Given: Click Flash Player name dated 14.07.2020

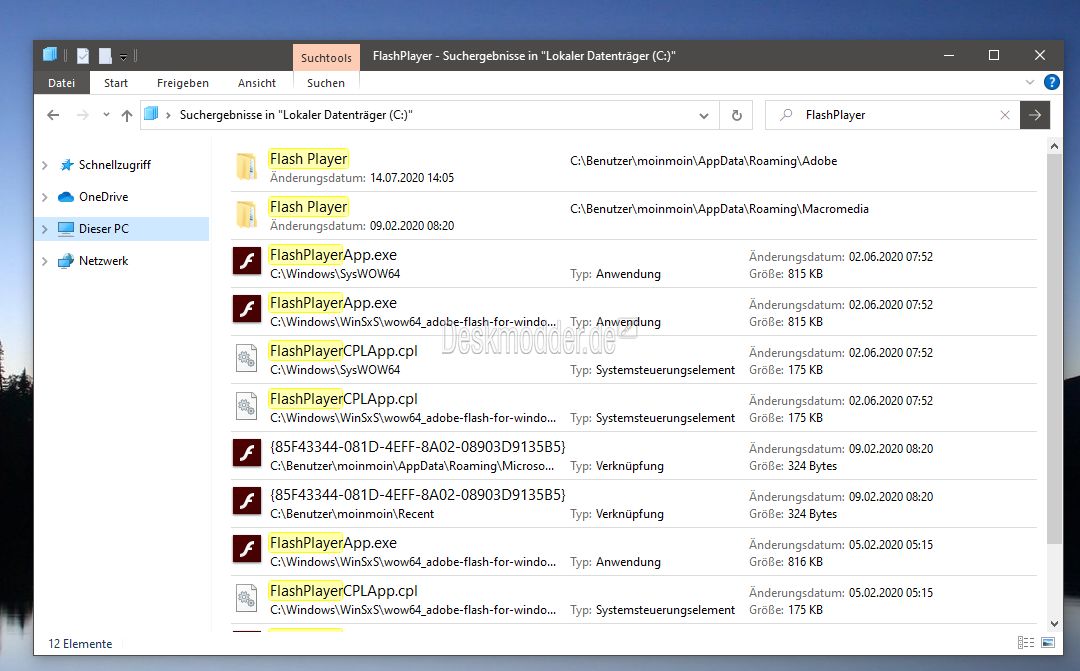Looking at the screenshot, I should click(308, 159).
